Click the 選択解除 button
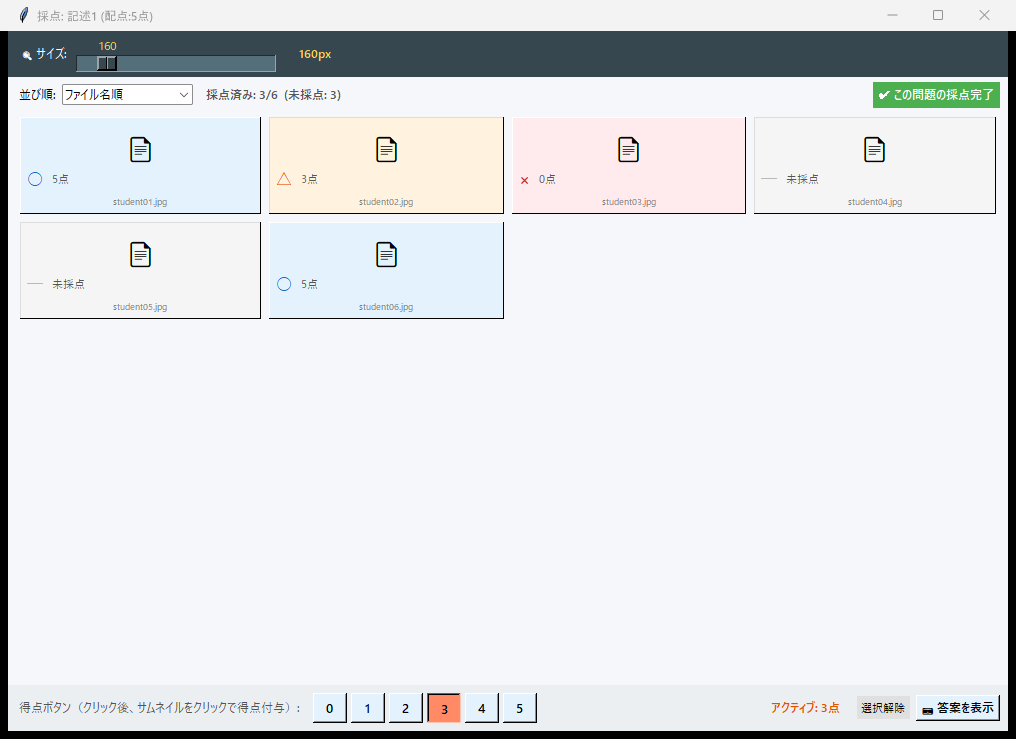This screenshot has height=739, width=1016. coord(883,708)
